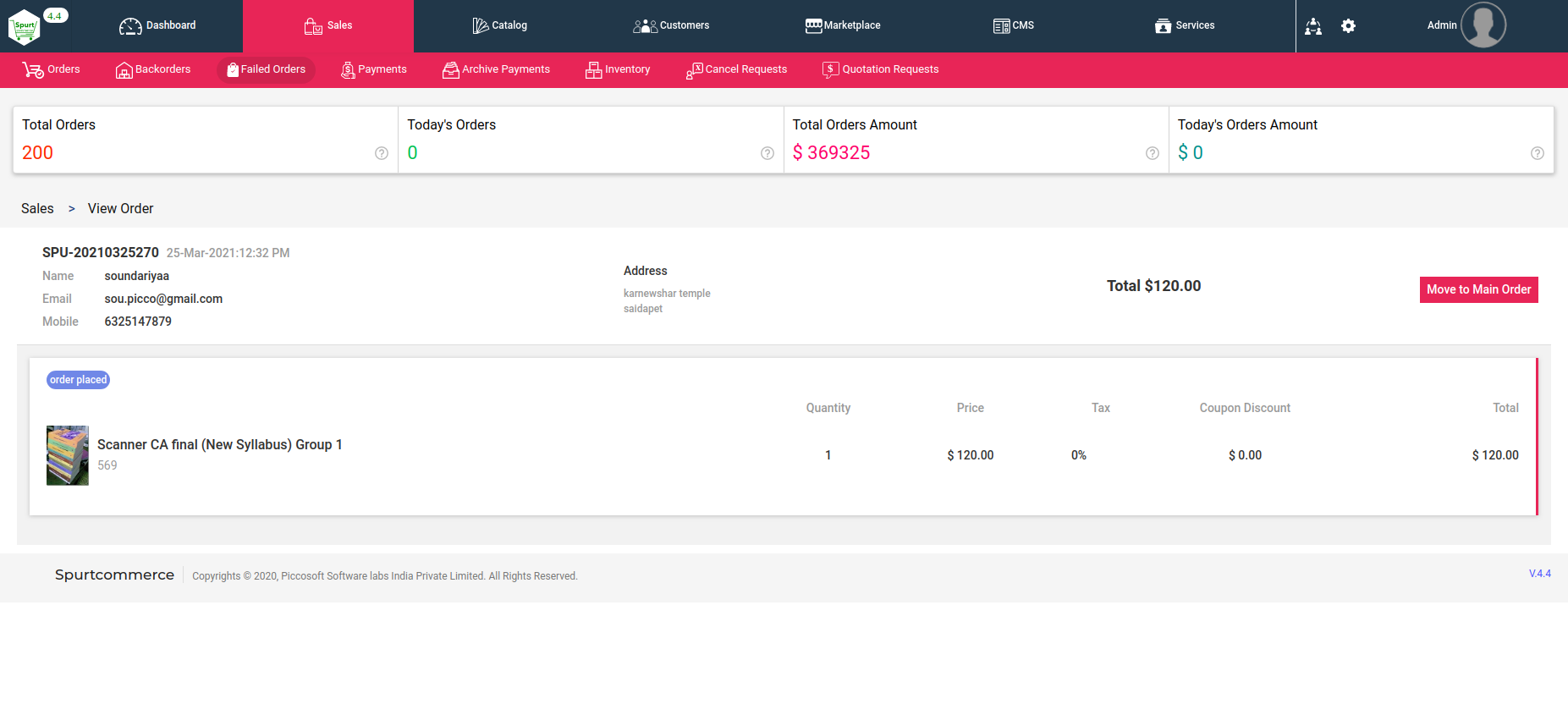The height and width of the screenshot is (715, 1568).
Task: Click address line kamewshar temple
Action: click(x=667, y=294)
